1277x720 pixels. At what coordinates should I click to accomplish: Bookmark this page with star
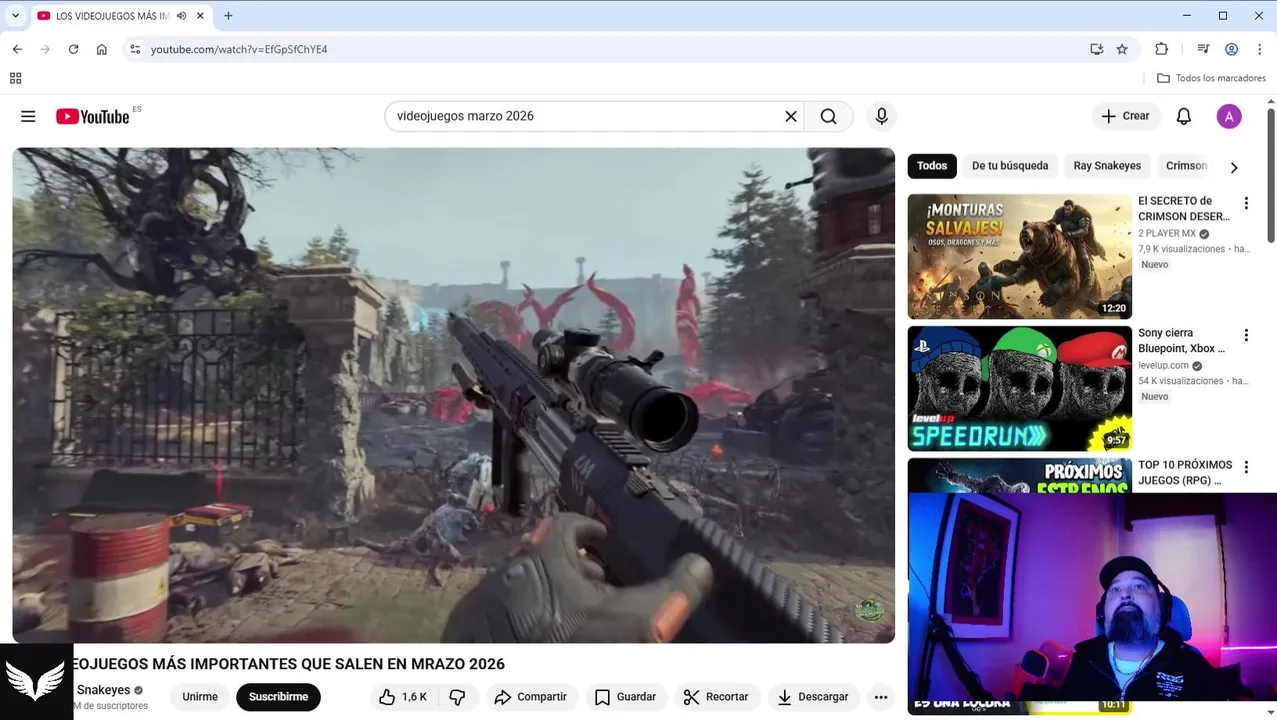[1122, 49]
